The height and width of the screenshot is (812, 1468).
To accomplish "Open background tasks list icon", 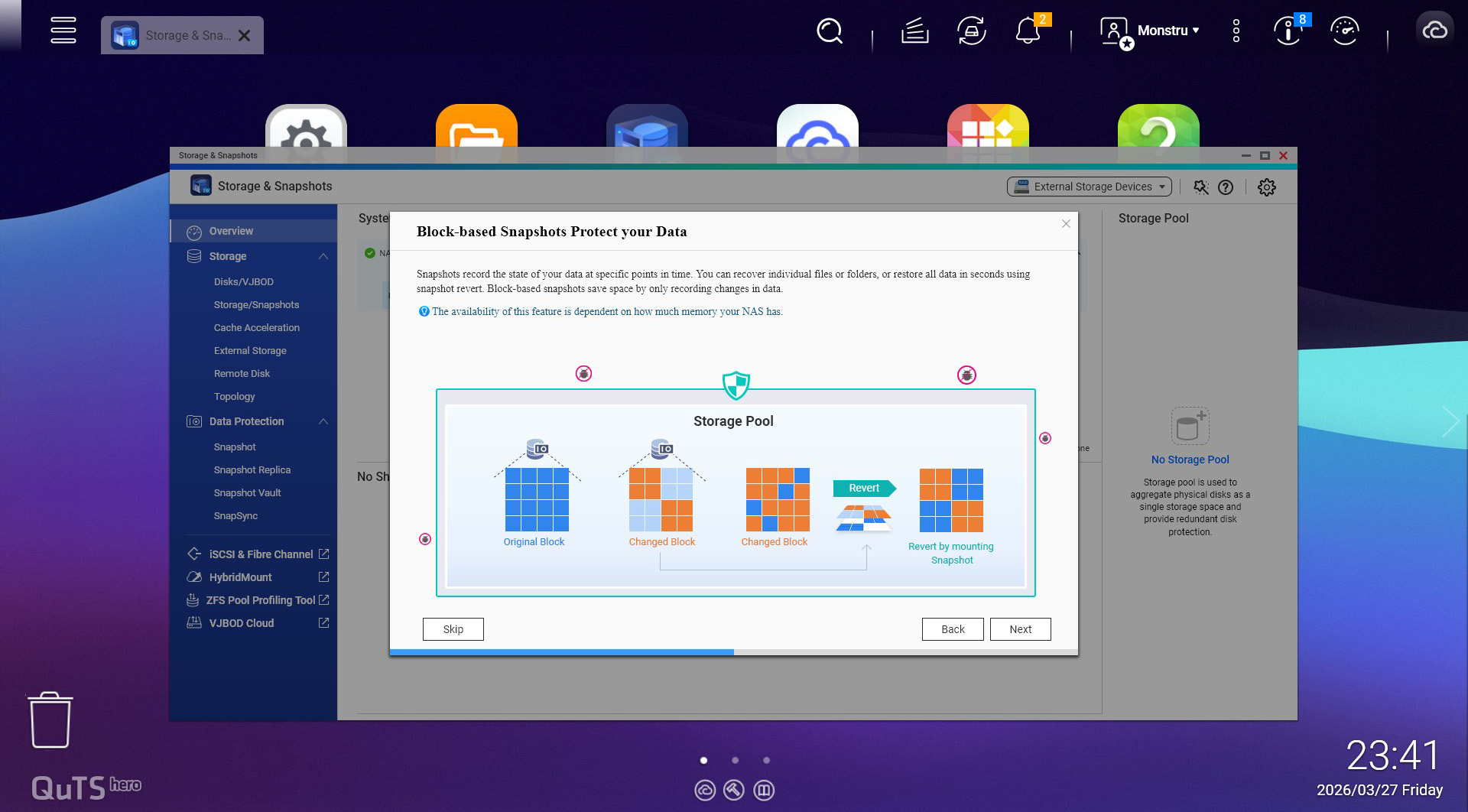I will point(914,31).
